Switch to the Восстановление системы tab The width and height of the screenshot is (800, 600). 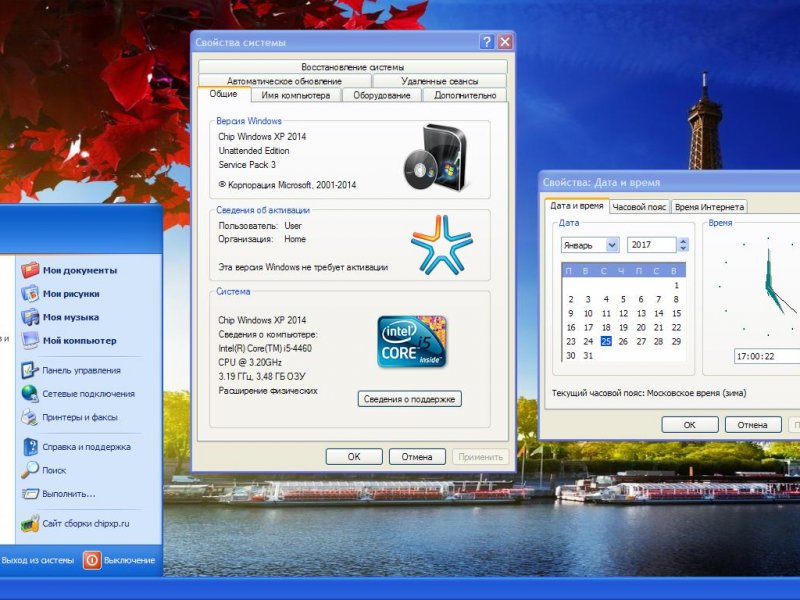(353, 67)
